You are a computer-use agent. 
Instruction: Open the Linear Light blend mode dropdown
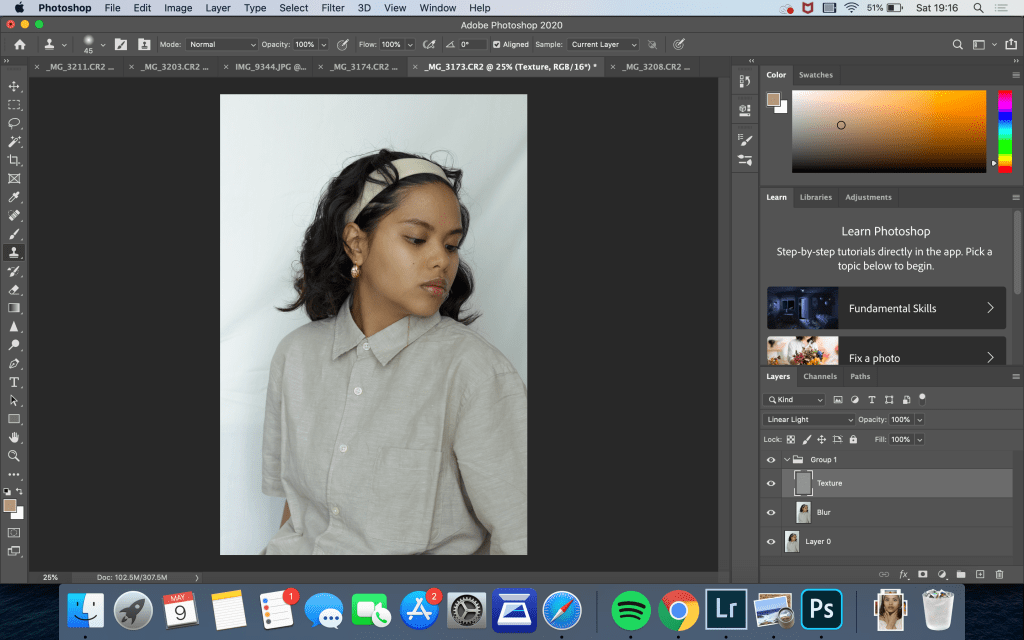click(x=809, y=420)
